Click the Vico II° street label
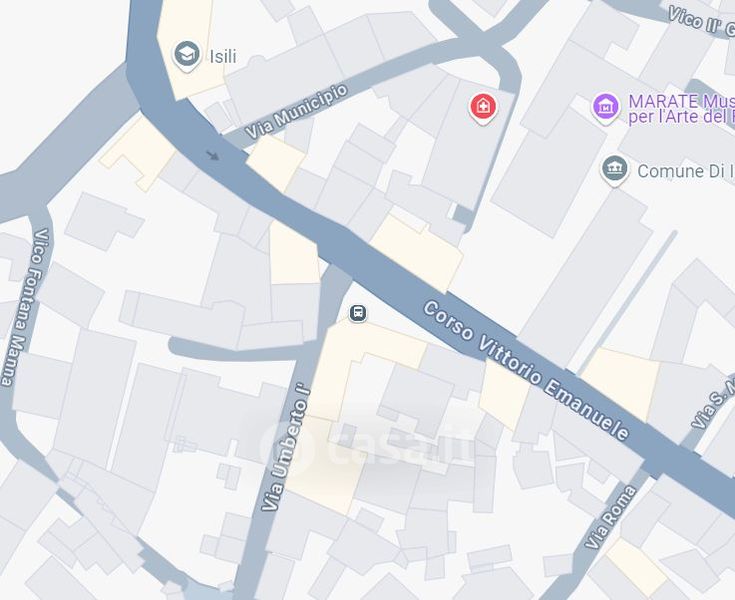The width and height of the screenshot is (735, 600). click(x=701, y=22)
